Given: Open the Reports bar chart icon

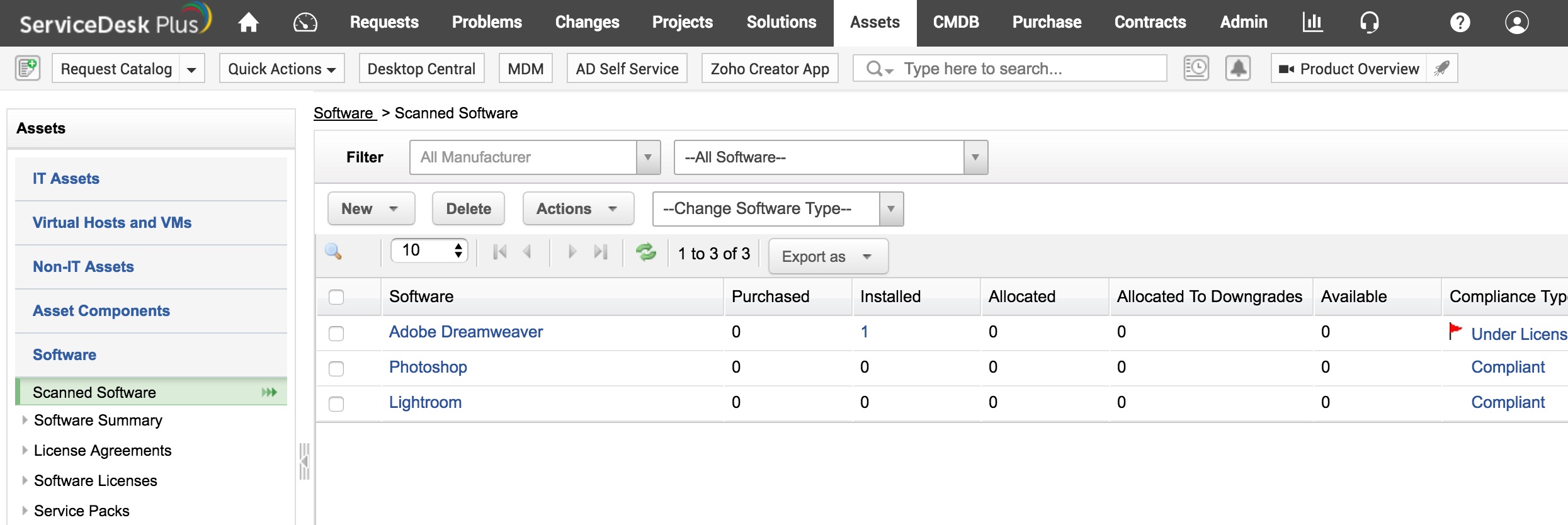Looking at the screenshot, I should pyautogui.click(x=1312, y=23).
